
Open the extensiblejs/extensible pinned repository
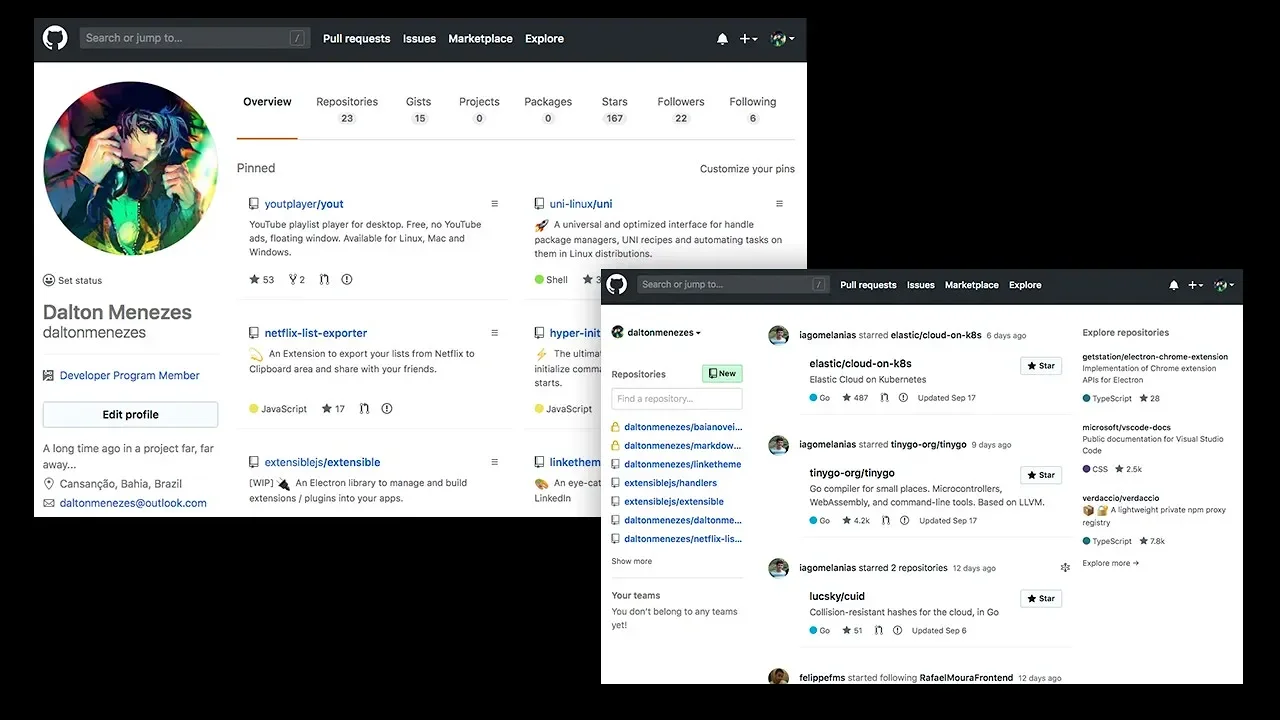(x=322, y=463)
